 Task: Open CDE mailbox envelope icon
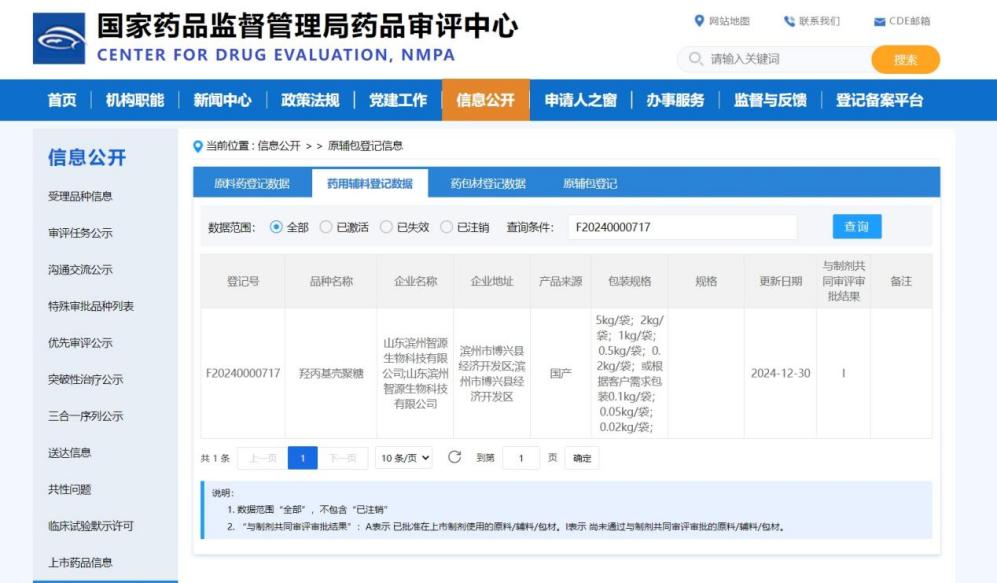(x=879, y=22)
